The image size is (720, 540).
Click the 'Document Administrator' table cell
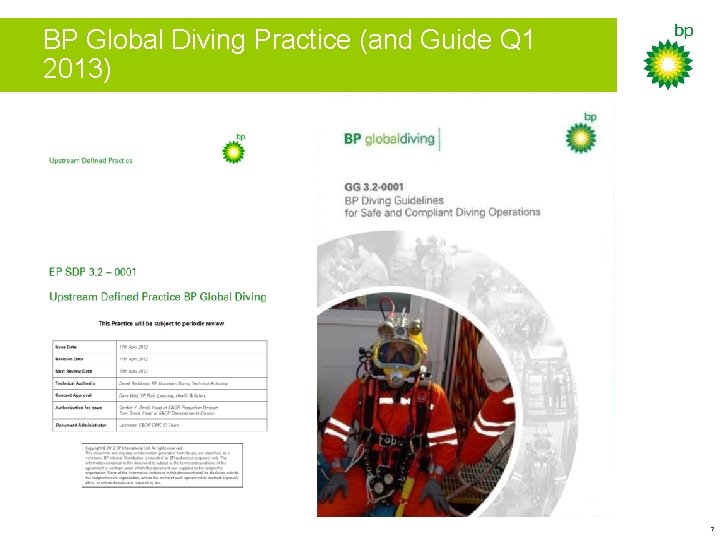pyautogui.click(x=84, y=425)
